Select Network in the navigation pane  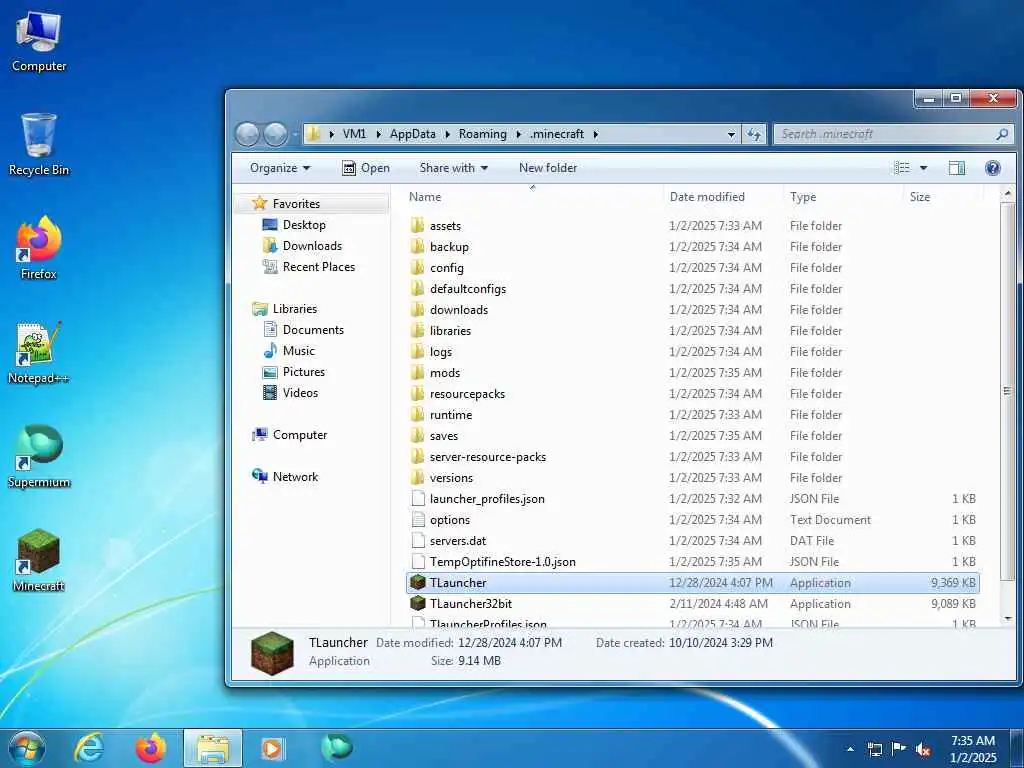295,477
